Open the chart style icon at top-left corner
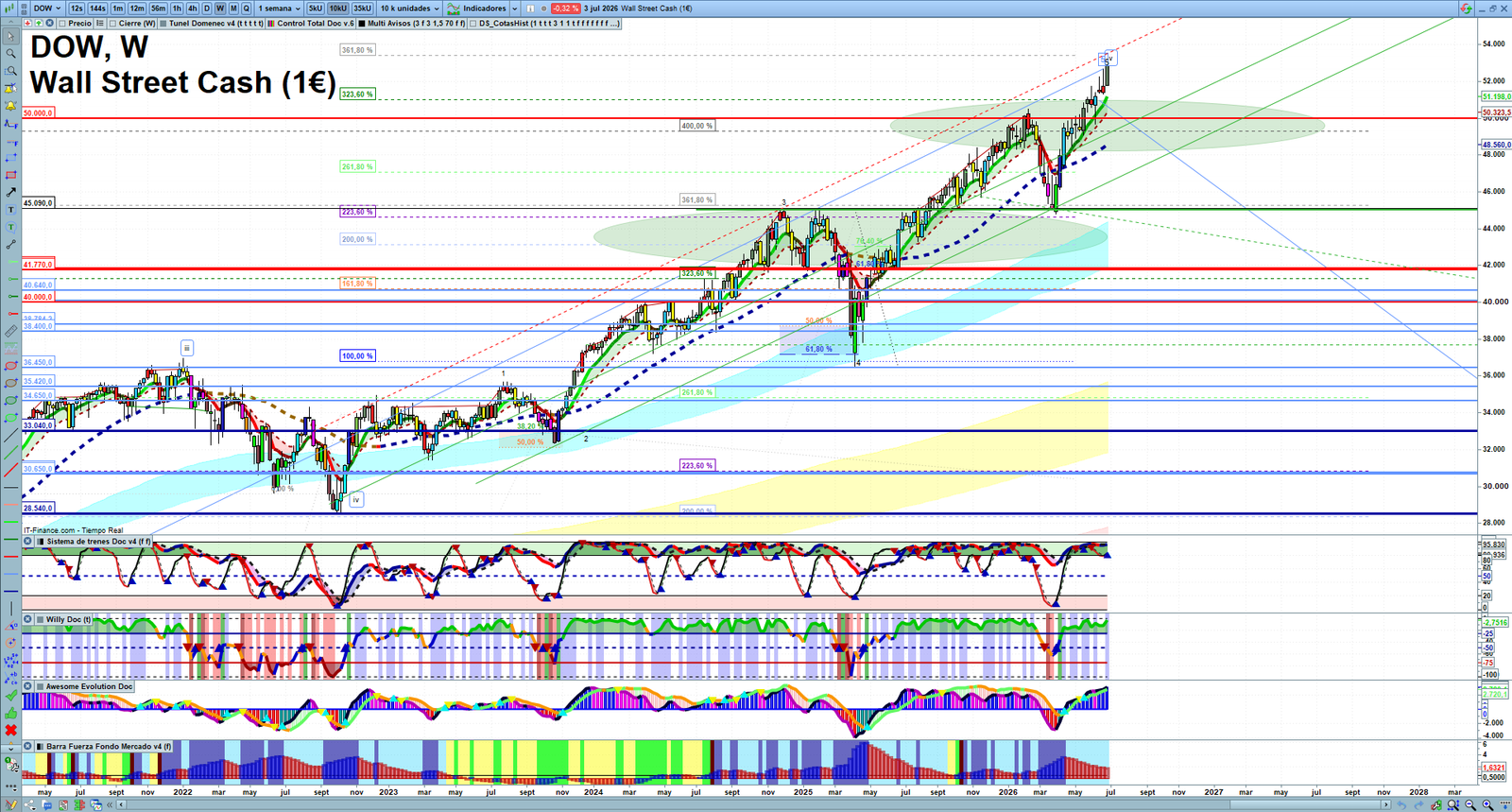 pyautogui.click(x=9, y=9)
